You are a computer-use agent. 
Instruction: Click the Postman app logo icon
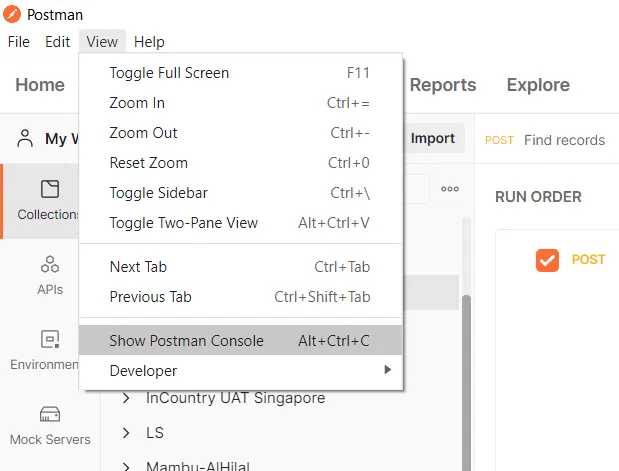pos(12,14)
